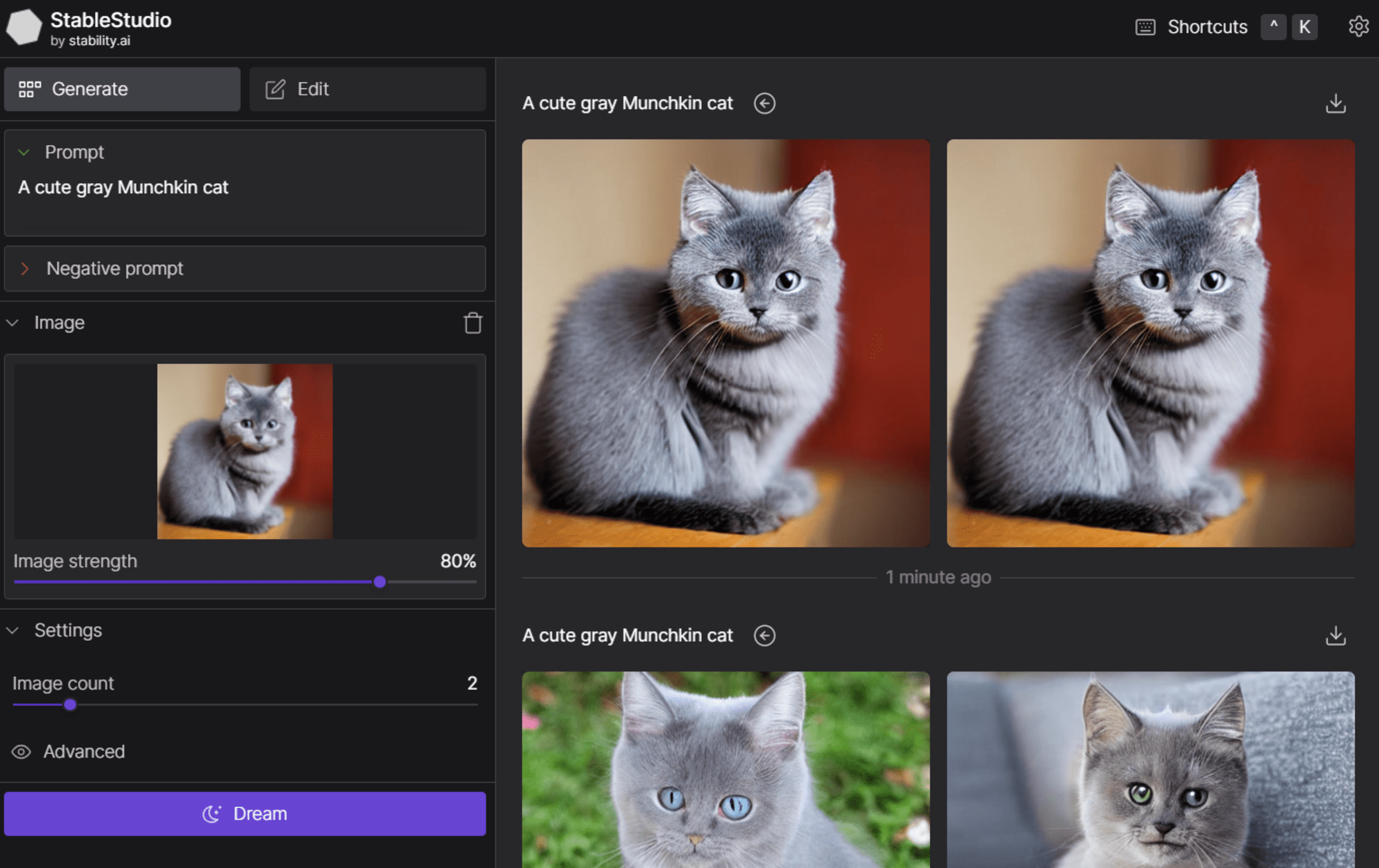The image size is (1379, 868).
Task: Click the Image count slider handle
Action: coord(70,705)
